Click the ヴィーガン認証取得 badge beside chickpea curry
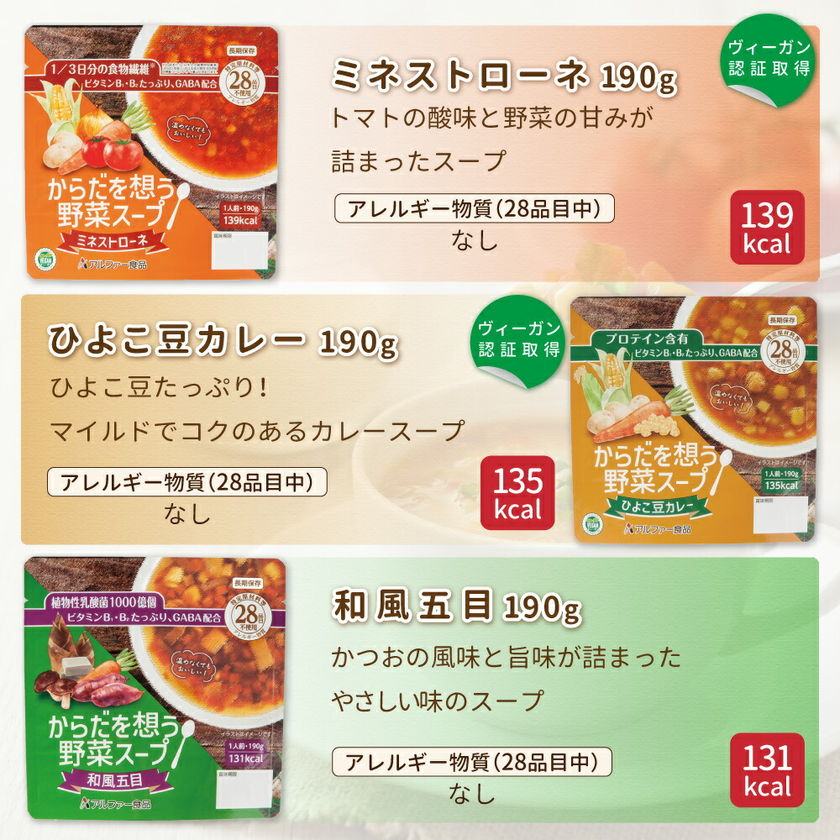This screenshot has width=840, height=840. tap(519, 341)
